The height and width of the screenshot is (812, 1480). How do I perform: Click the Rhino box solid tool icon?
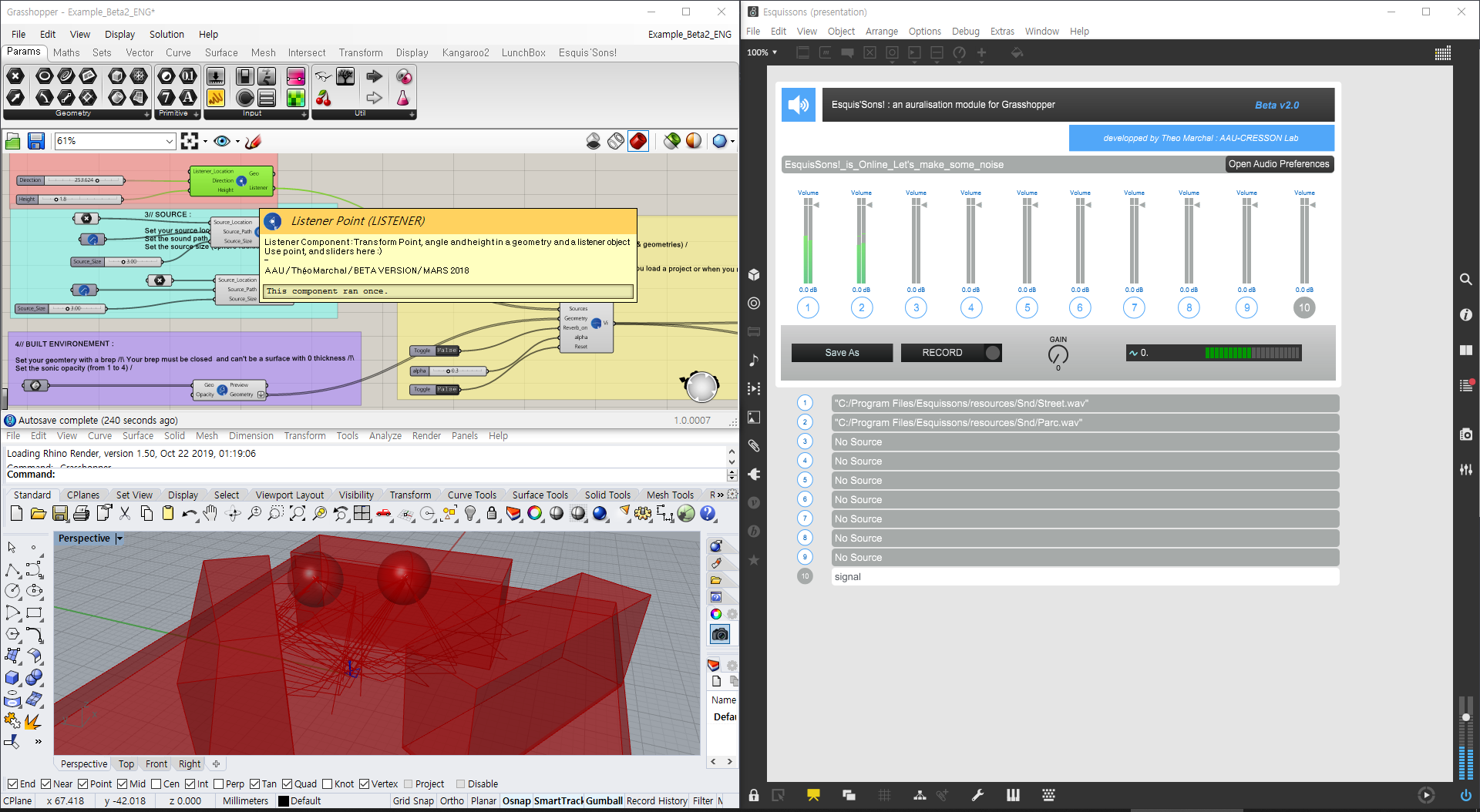(x=12, y=678)
